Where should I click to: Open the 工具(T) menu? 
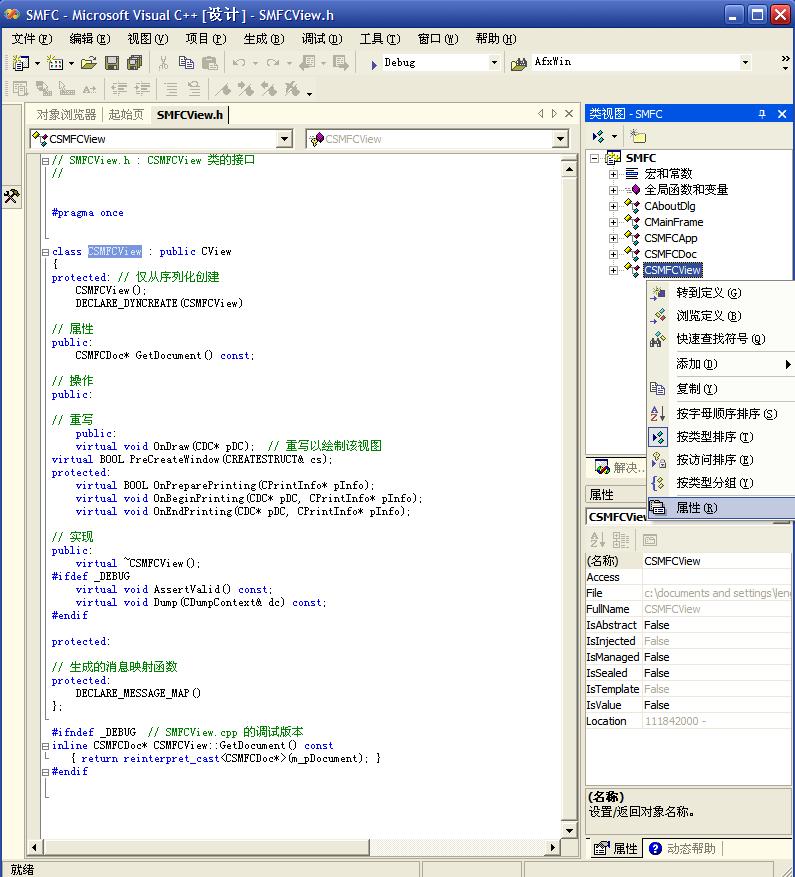(x=380, y=39)
